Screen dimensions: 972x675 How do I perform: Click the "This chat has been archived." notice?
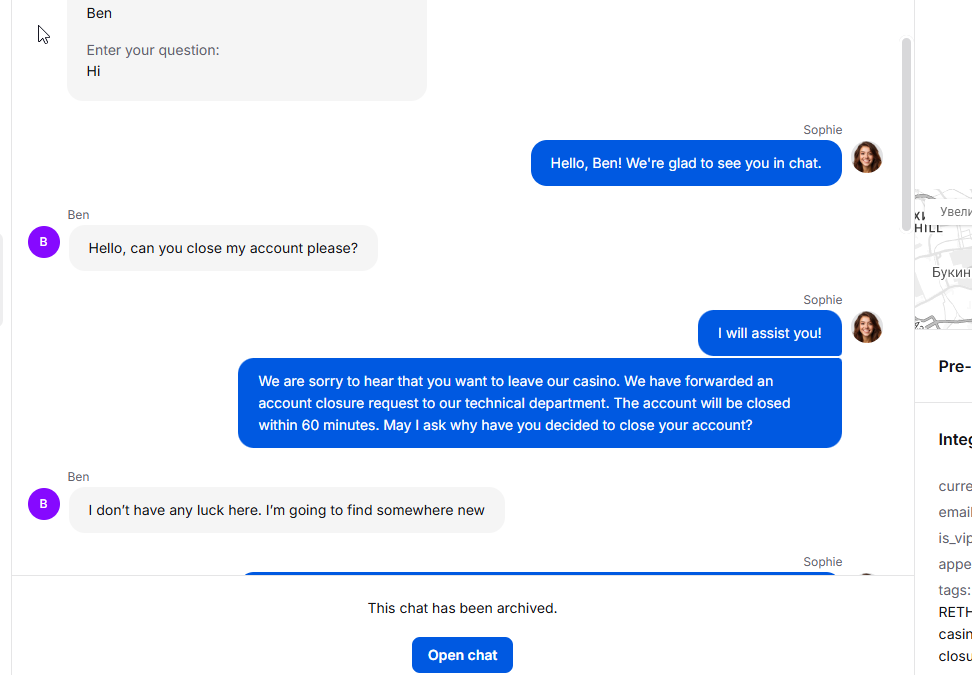tap(462, 608)
